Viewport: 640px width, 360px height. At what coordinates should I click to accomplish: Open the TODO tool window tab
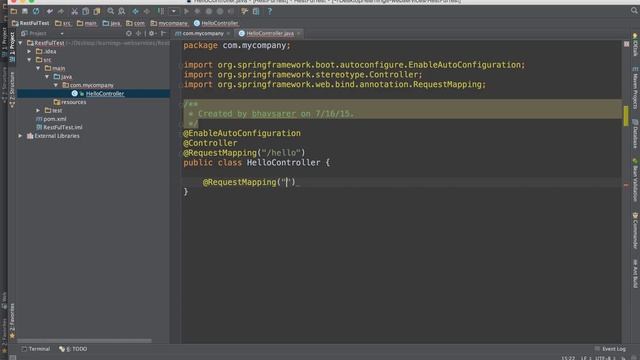(x=73, y=349)
